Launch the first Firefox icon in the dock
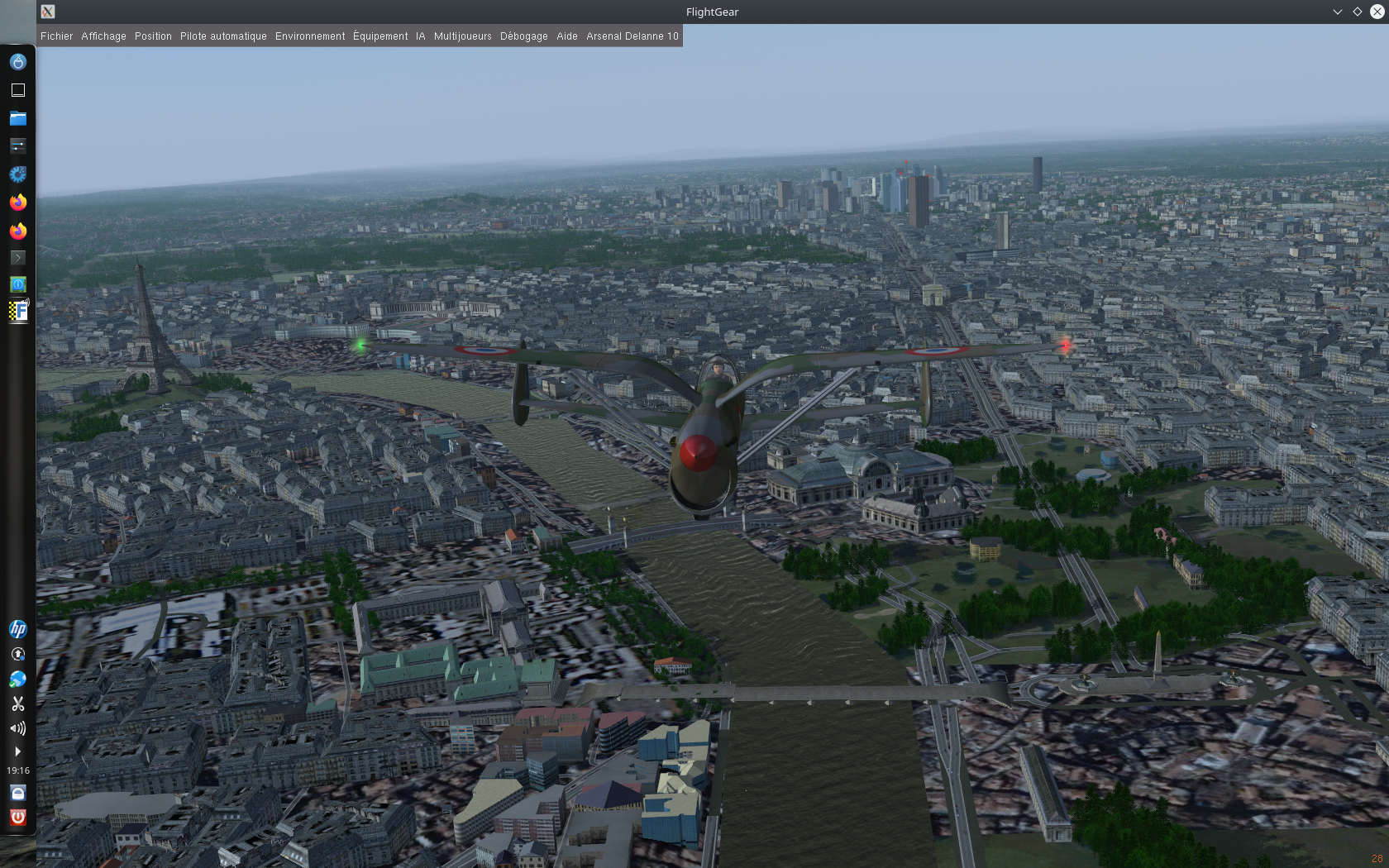Screen dimensions: 1389x868 [17, 203]
